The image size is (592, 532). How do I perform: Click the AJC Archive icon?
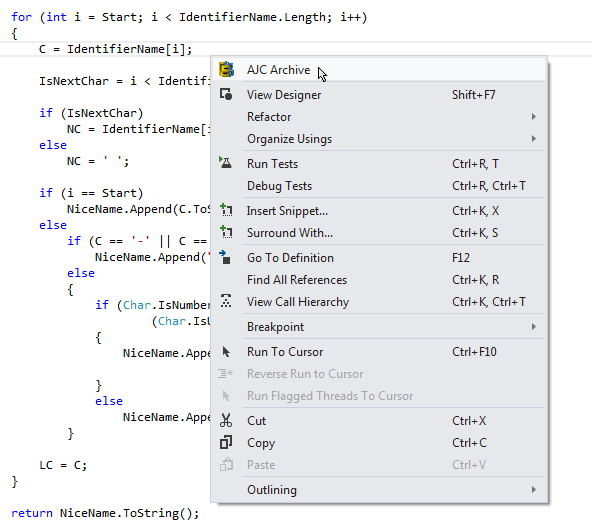point(227,69)
